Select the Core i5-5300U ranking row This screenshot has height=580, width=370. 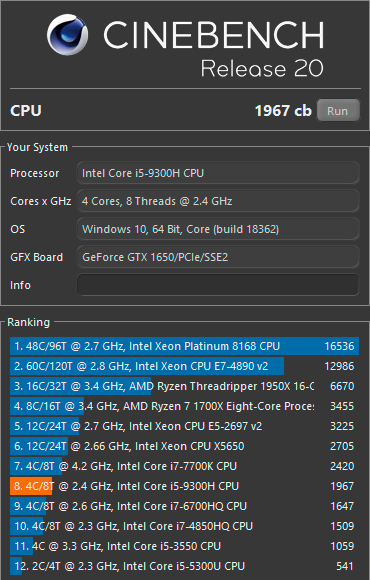tap(184, 566)
